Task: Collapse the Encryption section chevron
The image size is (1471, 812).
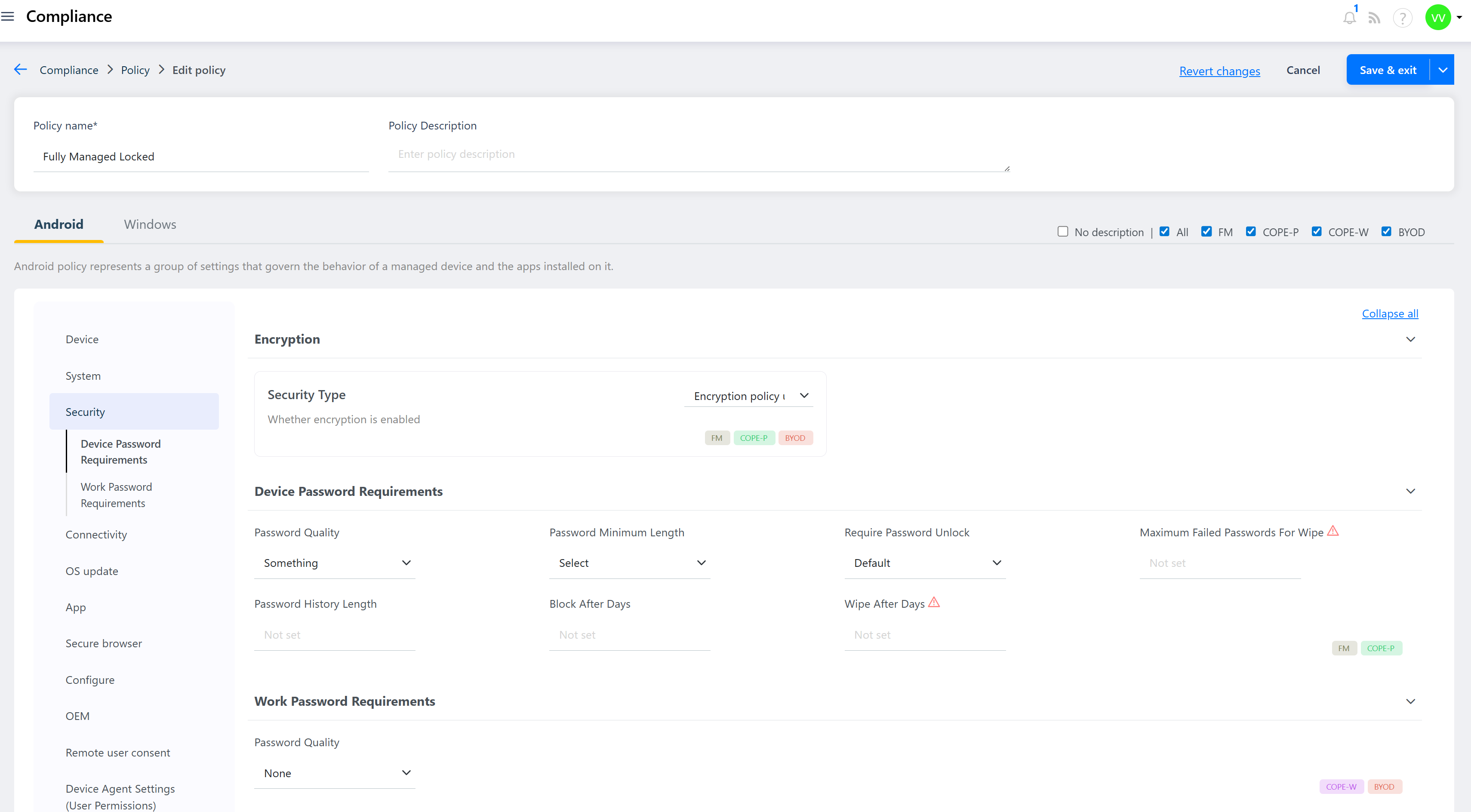Action: pos(1410,339)
